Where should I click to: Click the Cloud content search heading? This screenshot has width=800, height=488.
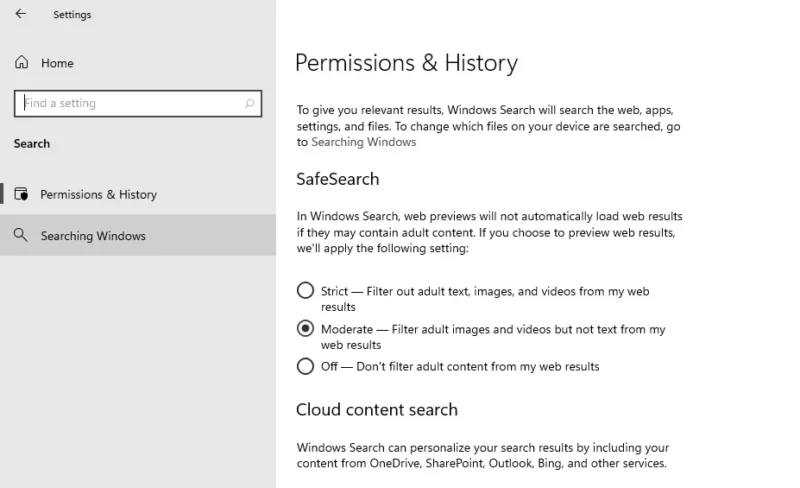click(377, 410)
